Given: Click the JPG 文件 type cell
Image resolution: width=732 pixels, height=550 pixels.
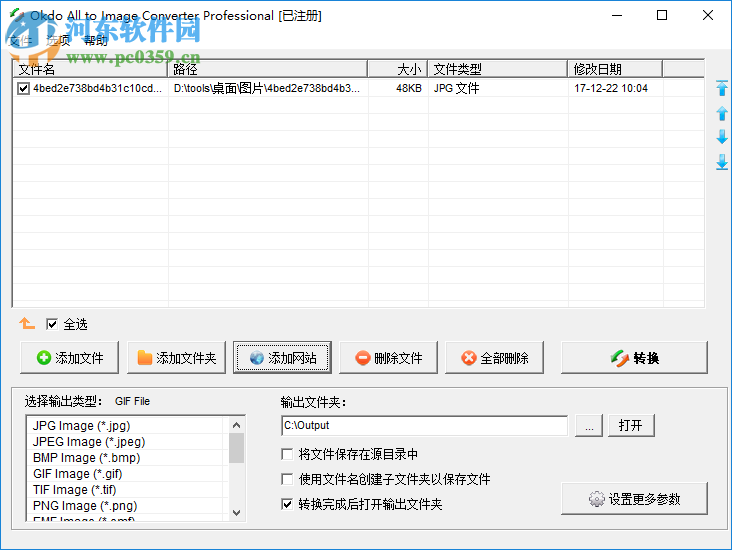Looking at the screenshot, I should point(498,88).
